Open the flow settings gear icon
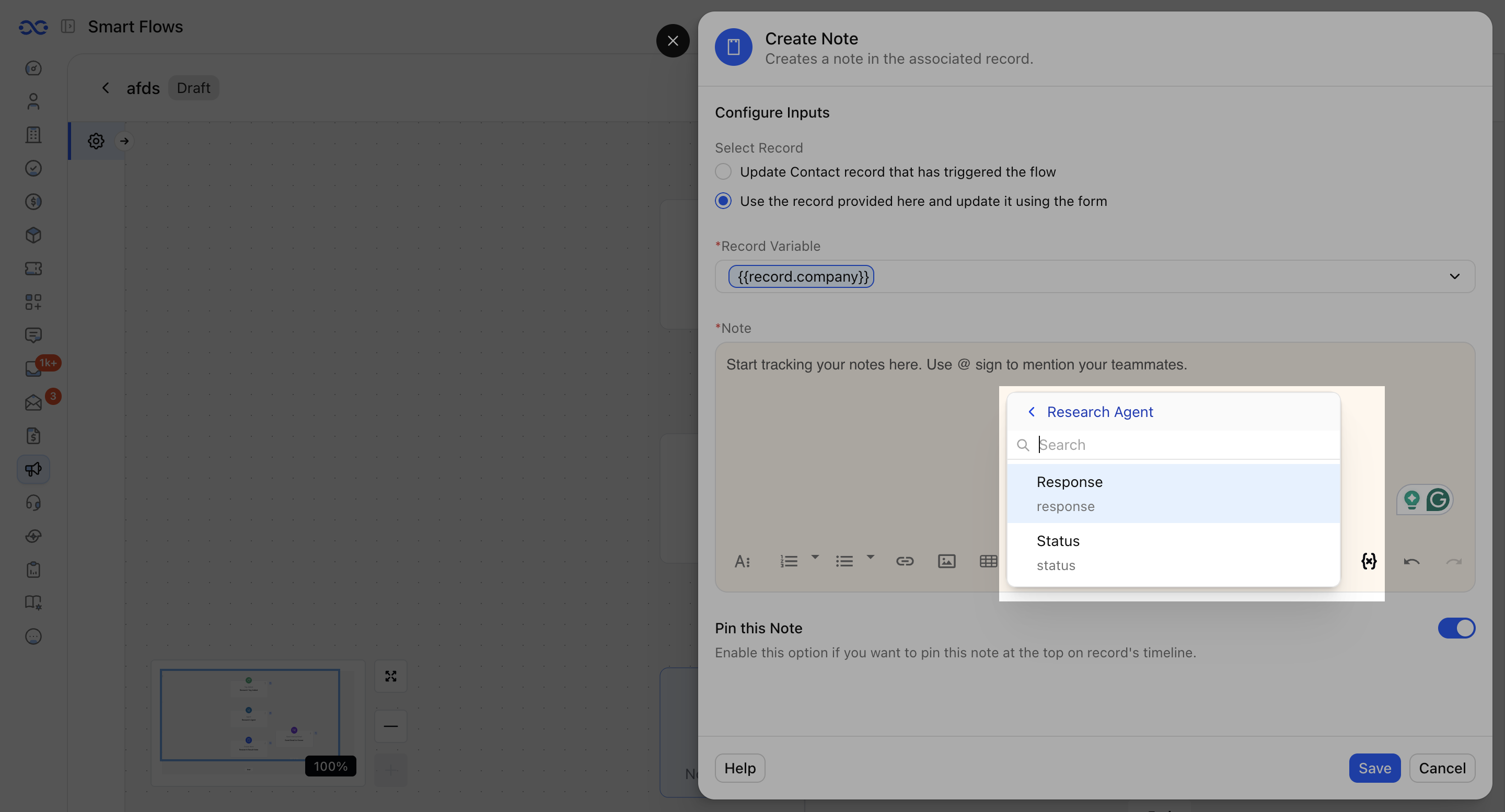The image size is (1505, 812). click(x=96, y=141)
